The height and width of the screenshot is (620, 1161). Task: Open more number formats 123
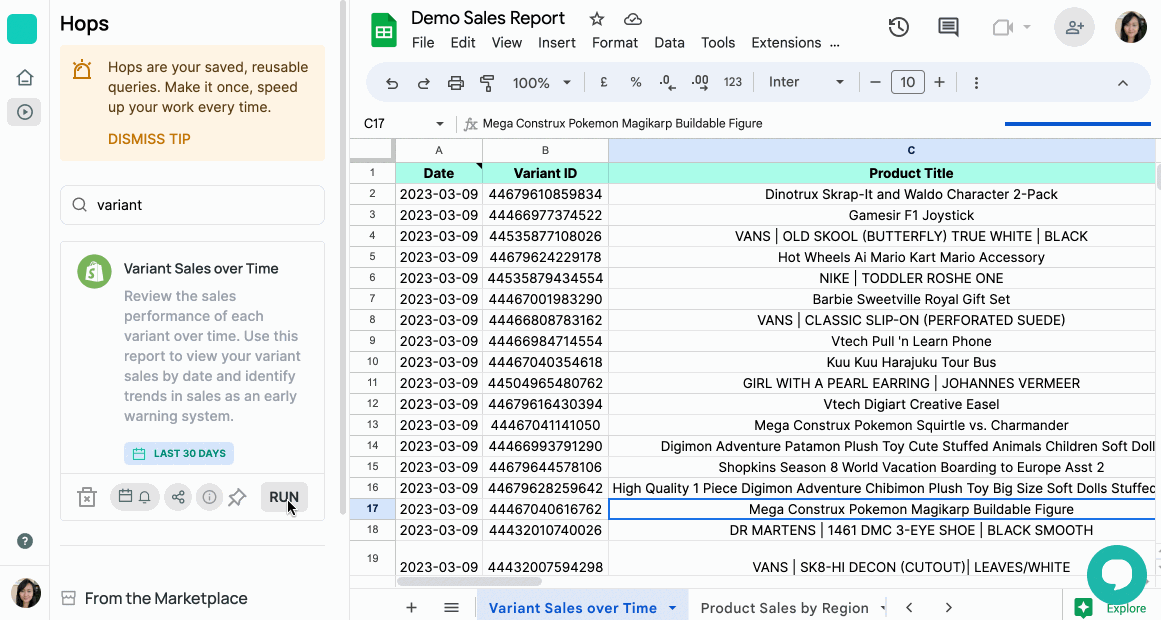click(x=733, y=82)
